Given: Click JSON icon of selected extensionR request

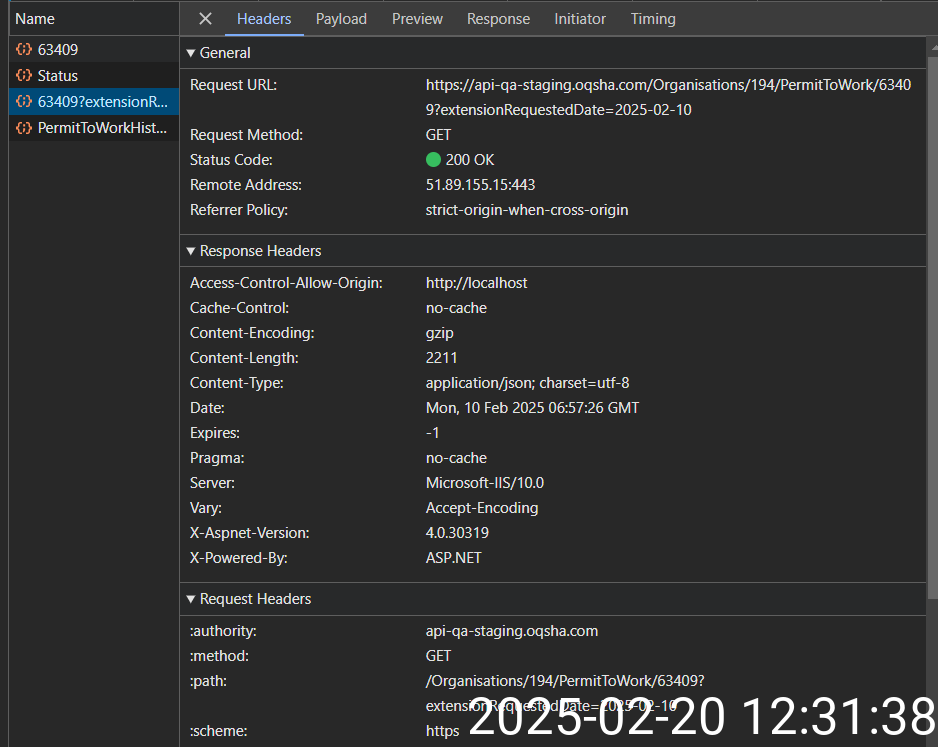Looking at the screenshot, I should [23, 102].
